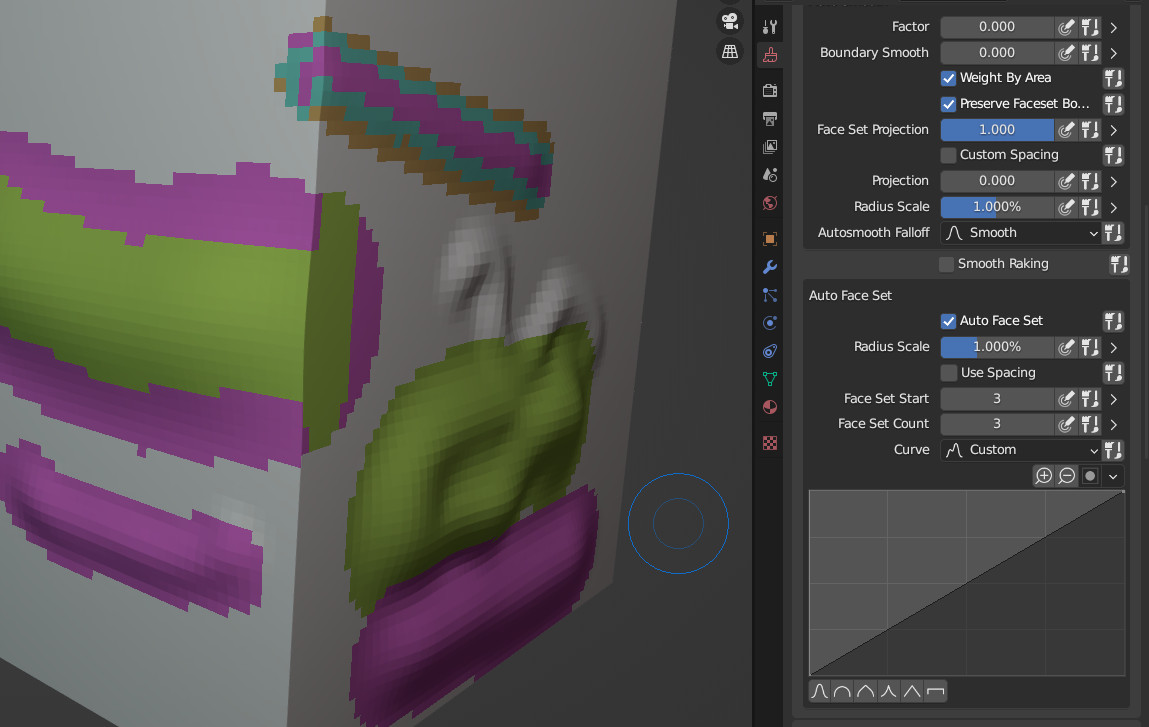Expand chevron on Face Set Count row
The height and width of the screenshot is (727, 1149).
point(1114,424)
